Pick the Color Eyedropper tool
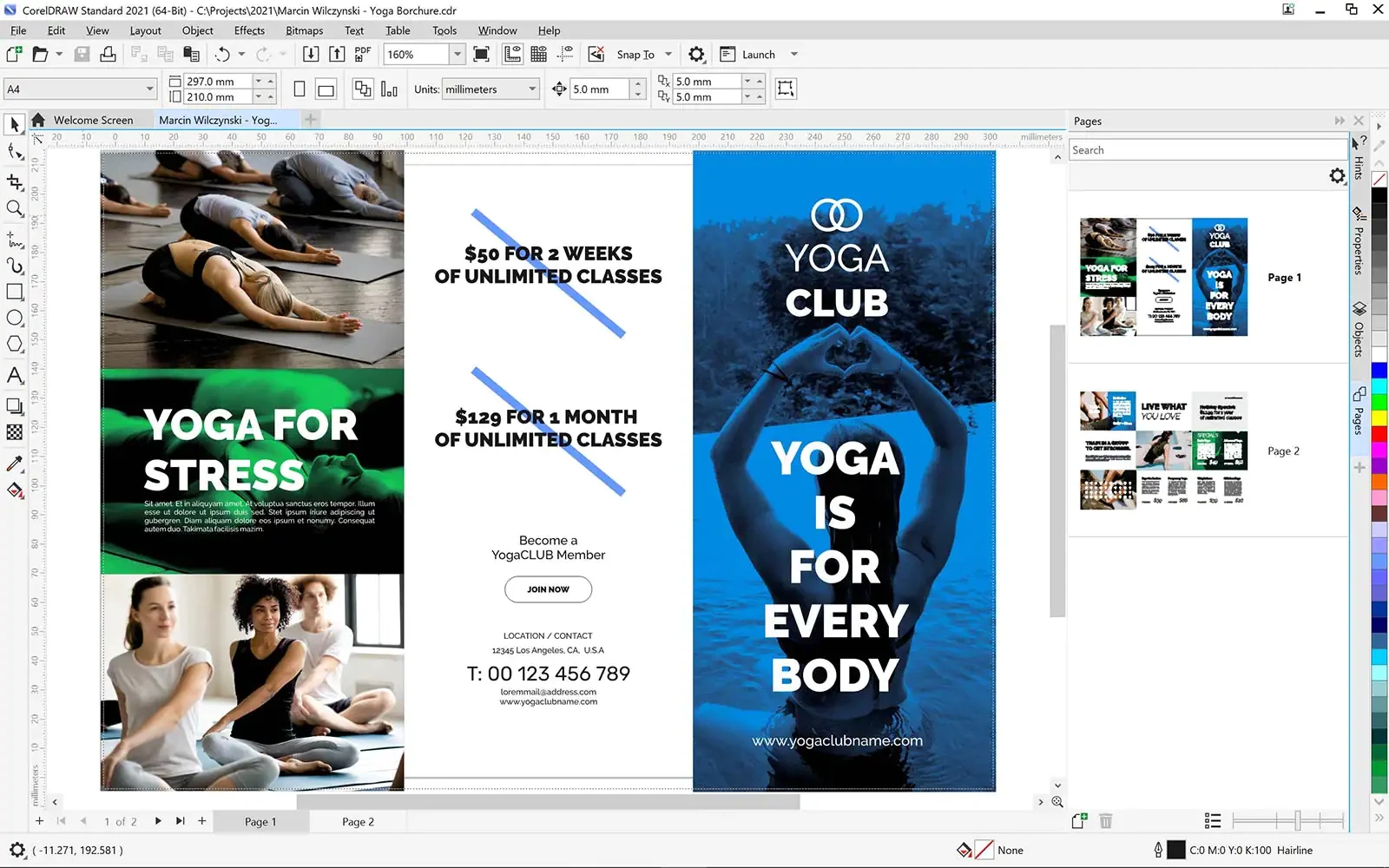 (14, 464)
